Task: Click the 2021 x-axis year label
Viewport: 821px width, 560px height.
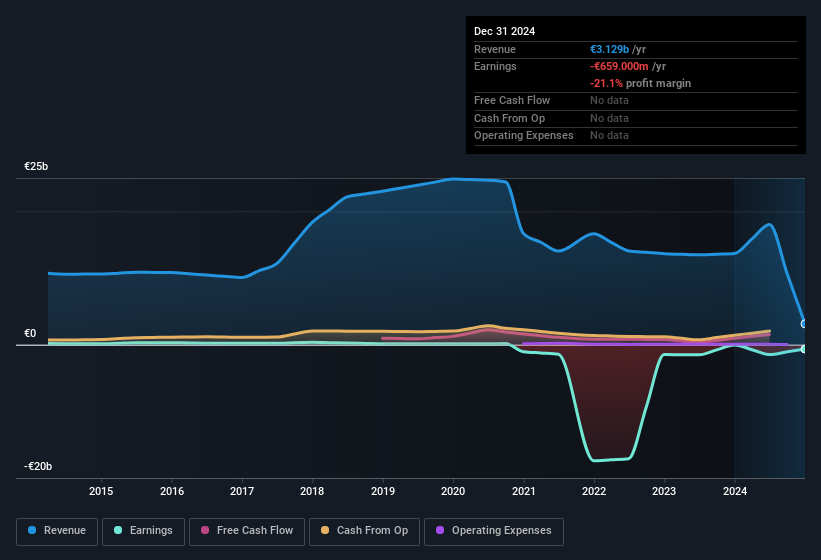Action: [524, 491]
